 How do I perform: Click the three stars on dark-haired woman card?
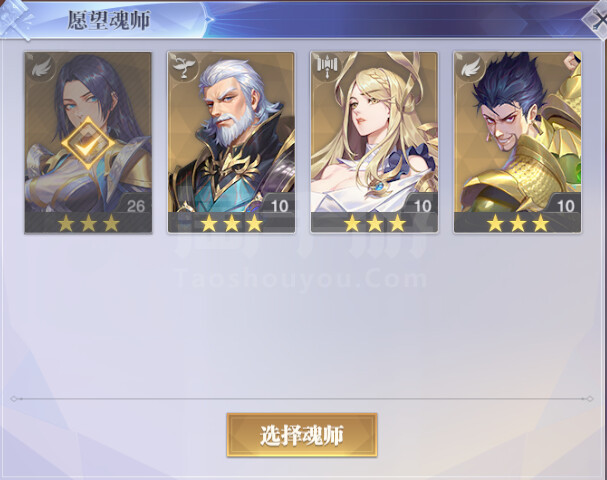(x=89, y=224)
